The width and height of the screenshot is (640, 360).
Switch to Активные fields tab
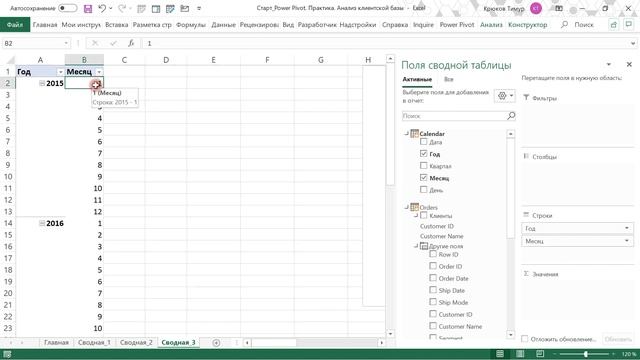417,80
